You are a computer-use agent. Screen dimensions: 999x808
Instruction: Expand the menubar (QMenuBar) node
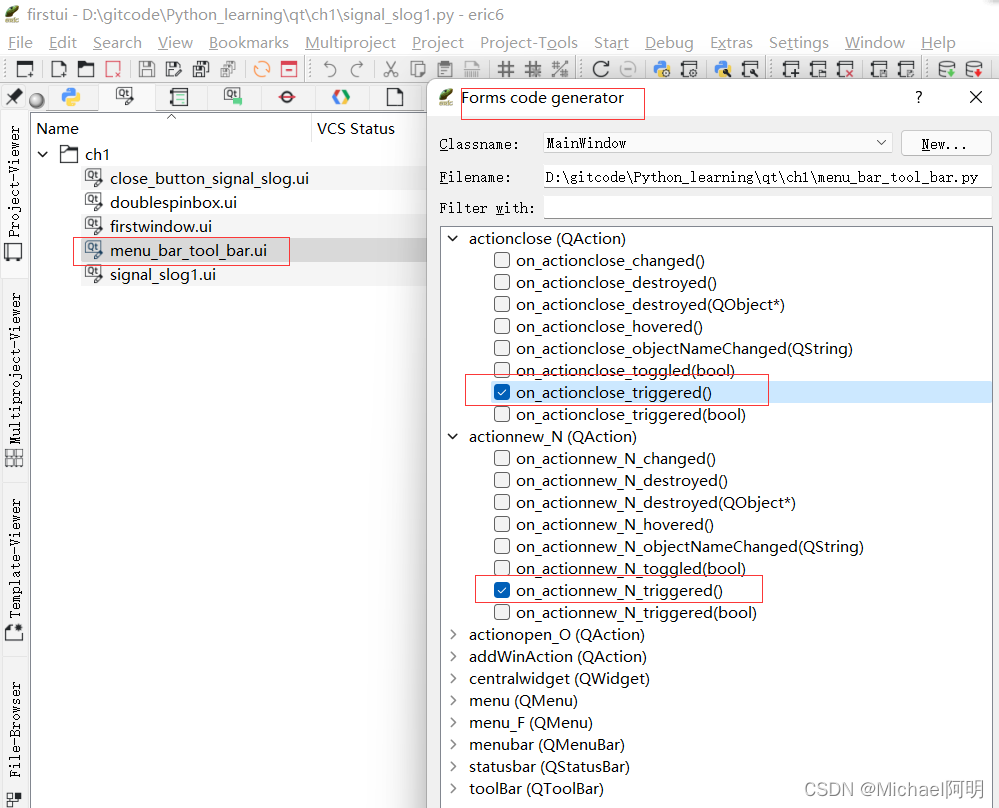[x=453, y=744]
